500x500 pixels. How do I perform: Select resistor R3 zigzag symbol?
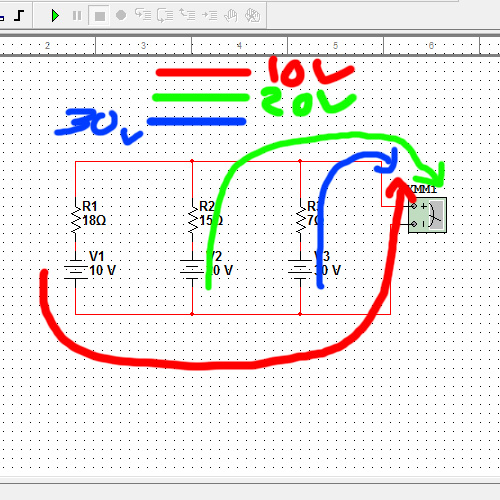[x=301, y=217]
